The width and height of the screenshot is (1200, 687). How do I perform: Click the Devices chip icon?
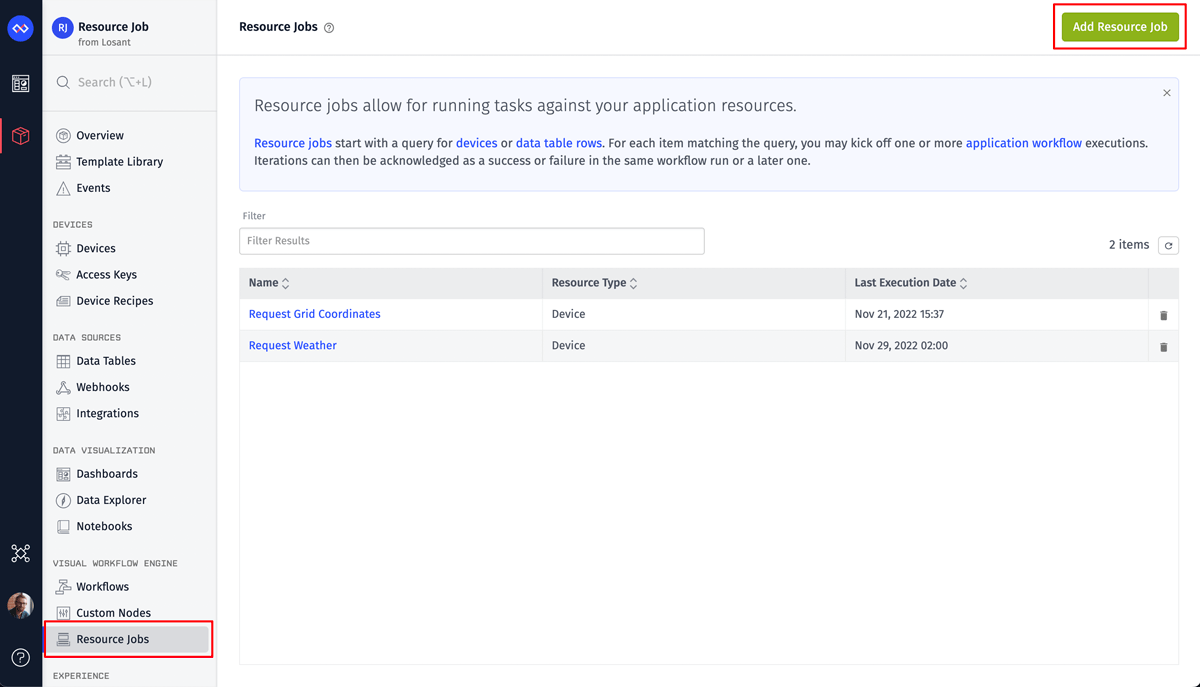coord(63,248)
